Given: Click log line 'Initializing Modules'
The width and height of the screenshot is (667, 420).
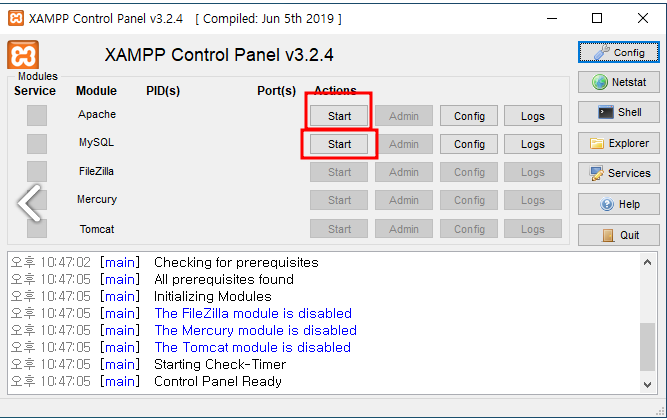Looking at the screenshot, I should click(213, 297).
